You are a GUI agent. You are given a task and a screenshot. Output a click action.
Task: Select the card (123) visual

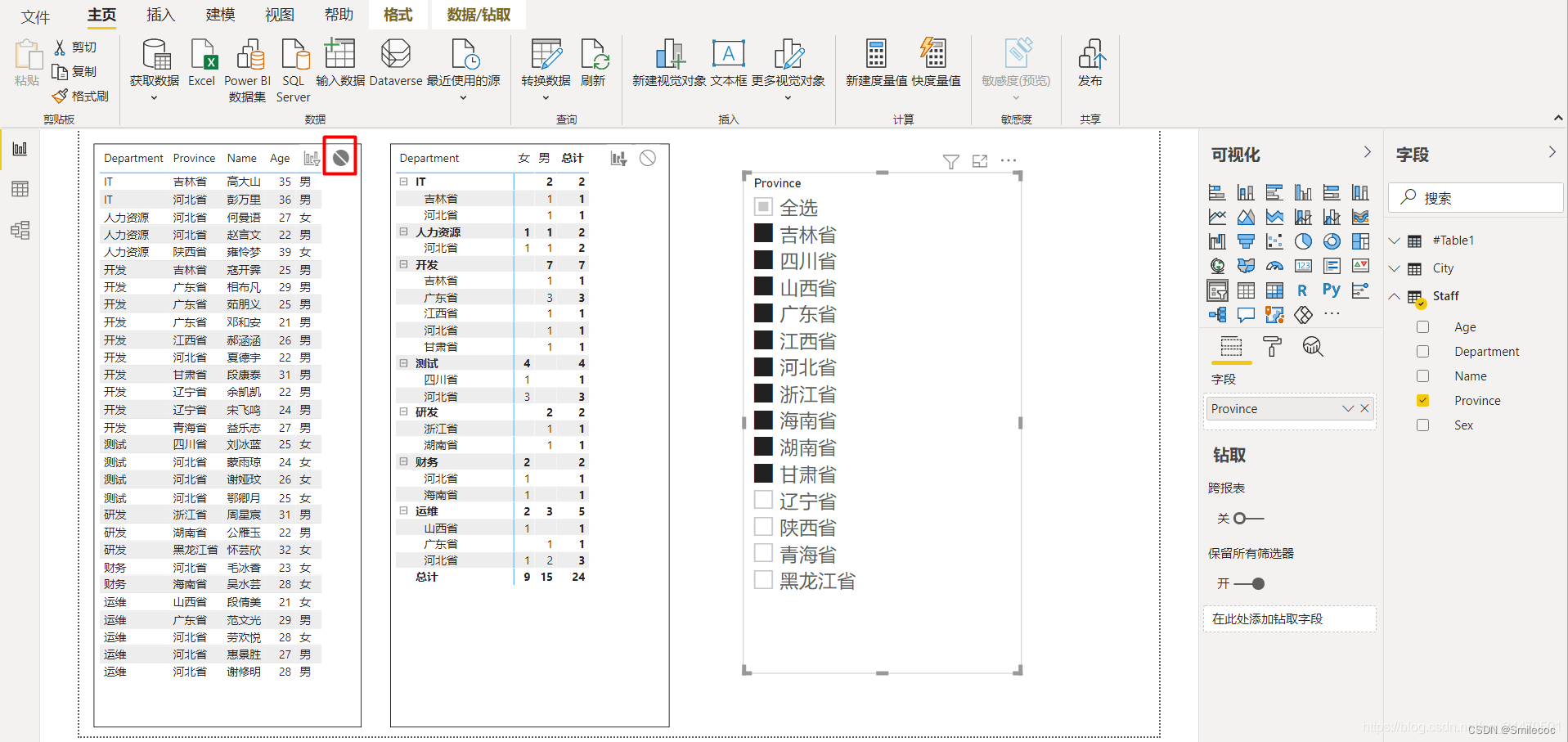tap(1303, 266)
